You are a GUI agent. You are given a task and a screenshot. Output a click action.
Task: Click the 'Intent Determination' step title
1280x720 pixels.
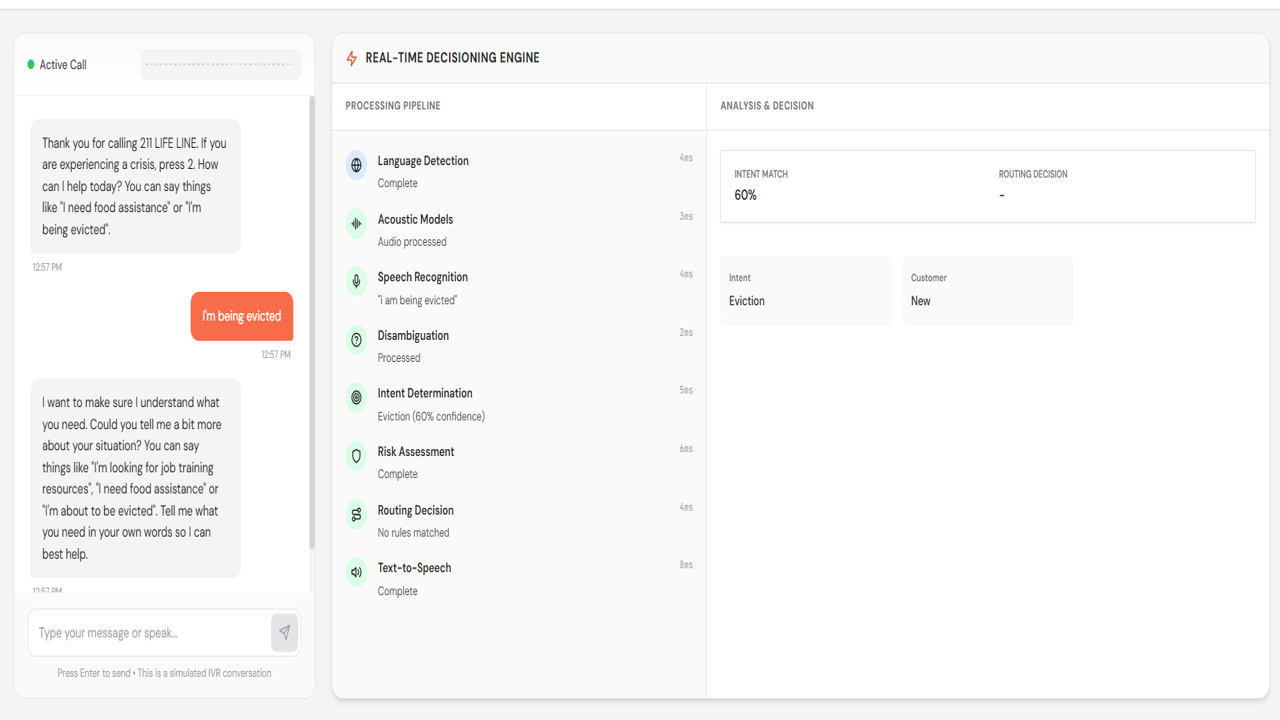click(x=425, y=393)
